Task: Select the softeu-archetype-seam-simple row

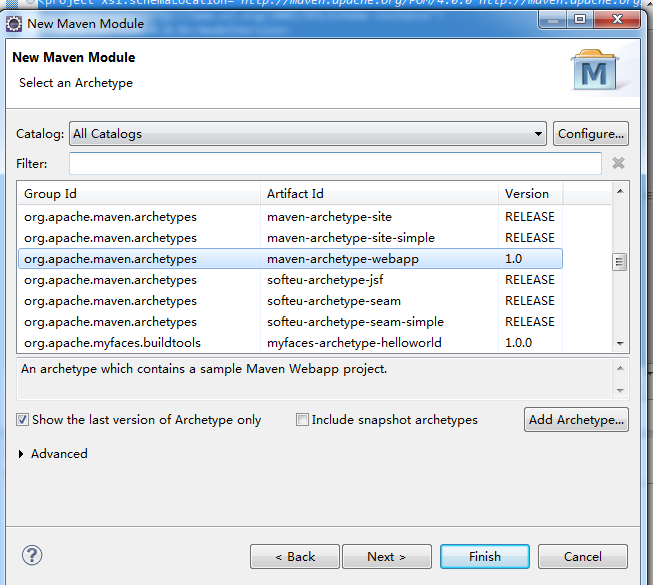Action: click(290, 322)
